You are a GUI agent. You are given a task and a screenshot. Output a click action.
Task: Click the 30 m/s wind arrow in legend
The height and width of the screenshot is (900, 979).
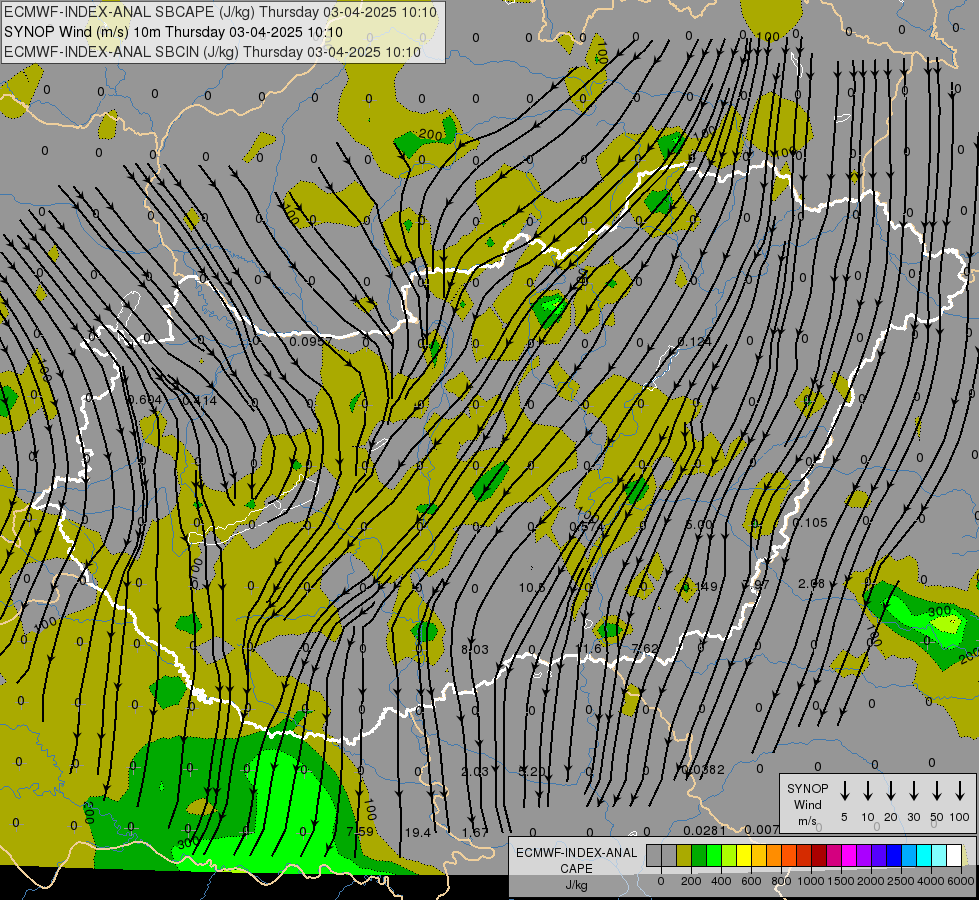point(913,791)
